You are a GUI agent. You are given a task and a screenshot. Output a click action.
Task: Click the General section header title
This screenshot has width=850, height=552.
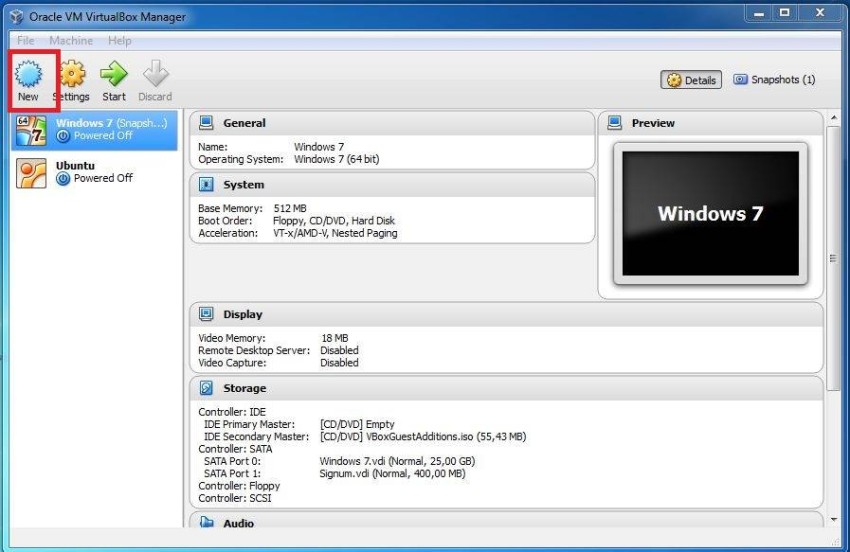point(244,123)
